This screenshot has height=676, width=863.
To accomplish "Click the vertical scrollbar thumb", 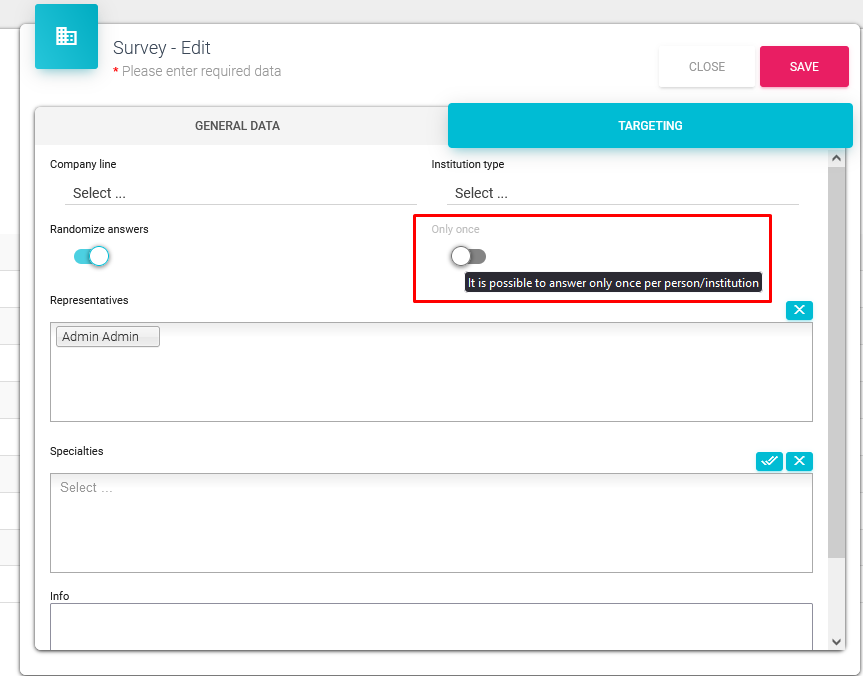I will (x=837, y=360).
